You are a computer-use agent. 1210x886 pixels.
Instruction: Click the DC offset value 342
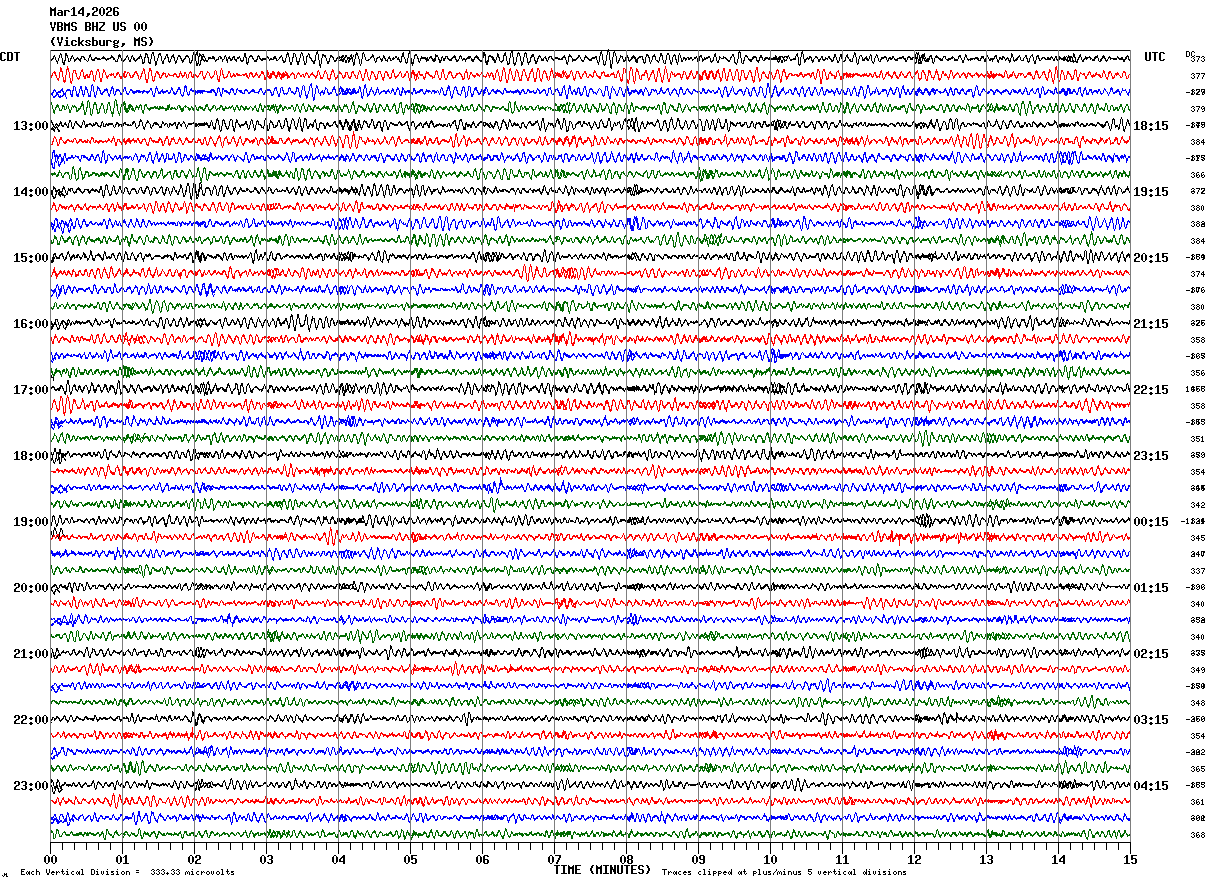click(1197, 505)
